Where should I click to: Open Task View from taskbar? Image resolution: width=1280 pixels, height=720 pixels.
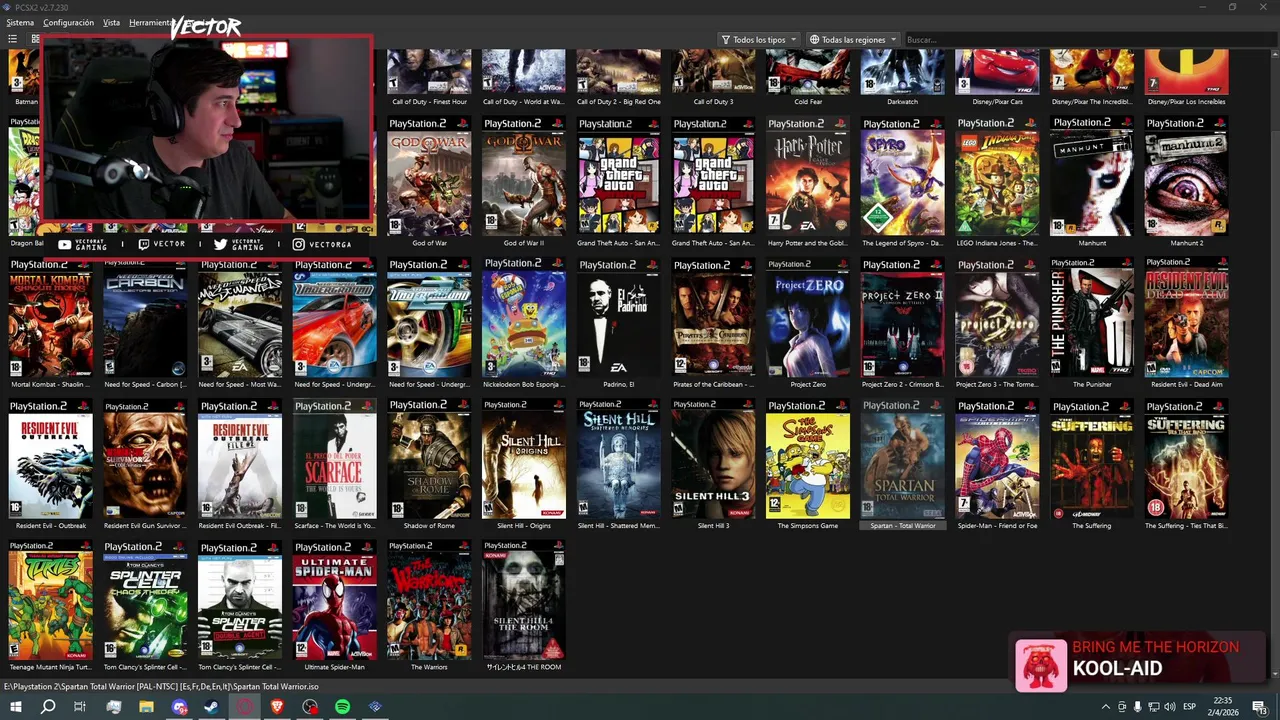tap(80, 707)
